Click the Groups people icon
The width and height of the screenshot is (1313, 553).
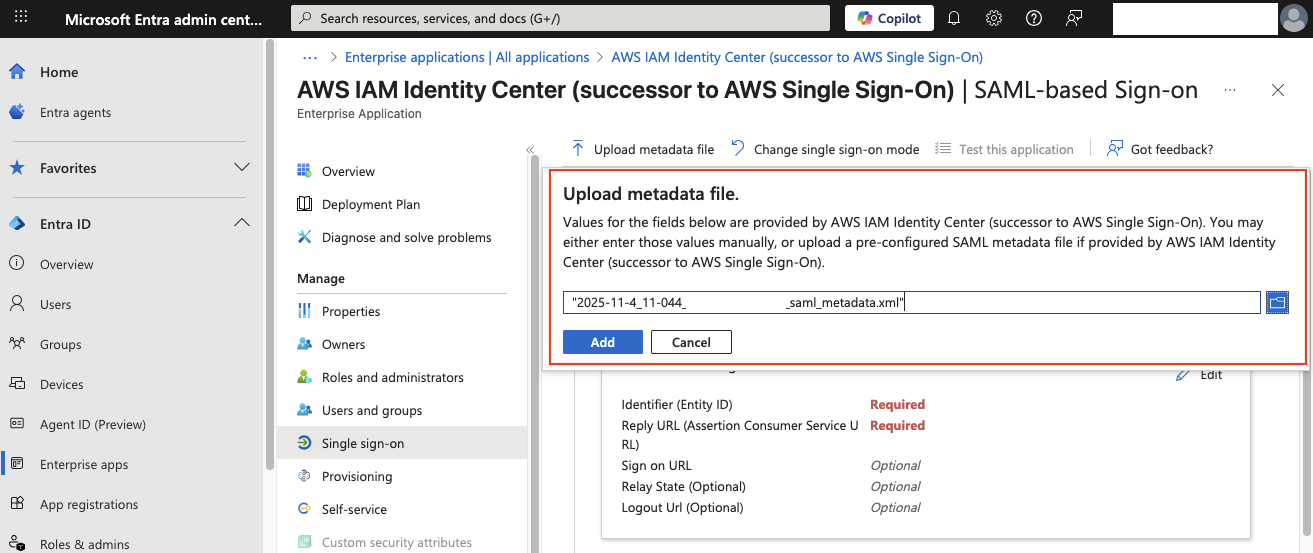pos(17,344)
